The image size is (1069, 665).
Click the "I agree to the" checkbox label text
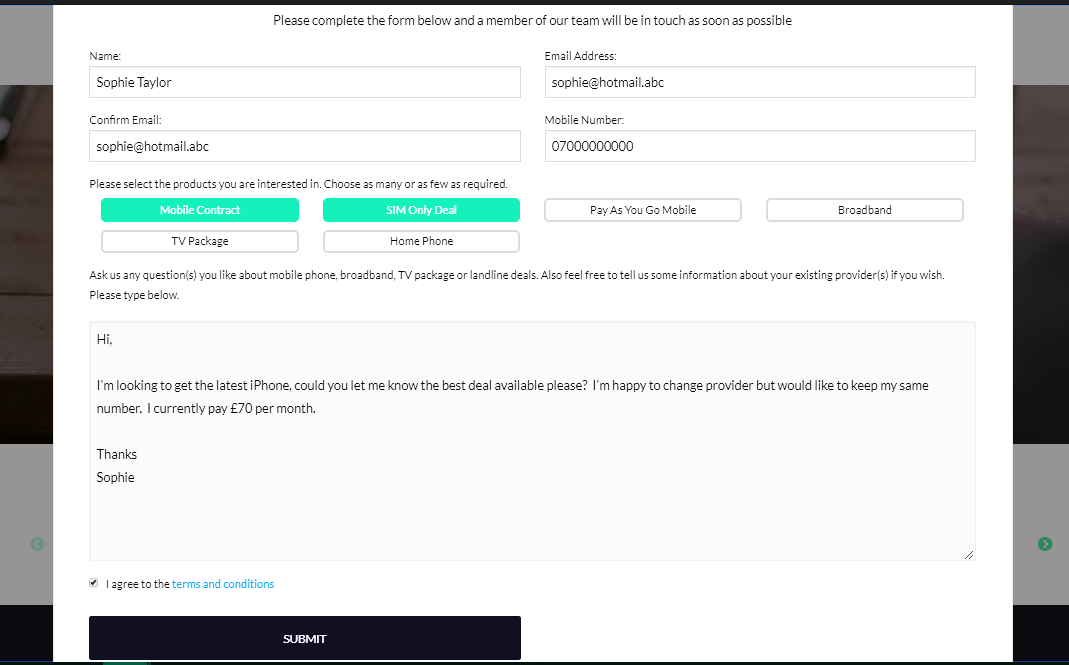tap(138, 584)
